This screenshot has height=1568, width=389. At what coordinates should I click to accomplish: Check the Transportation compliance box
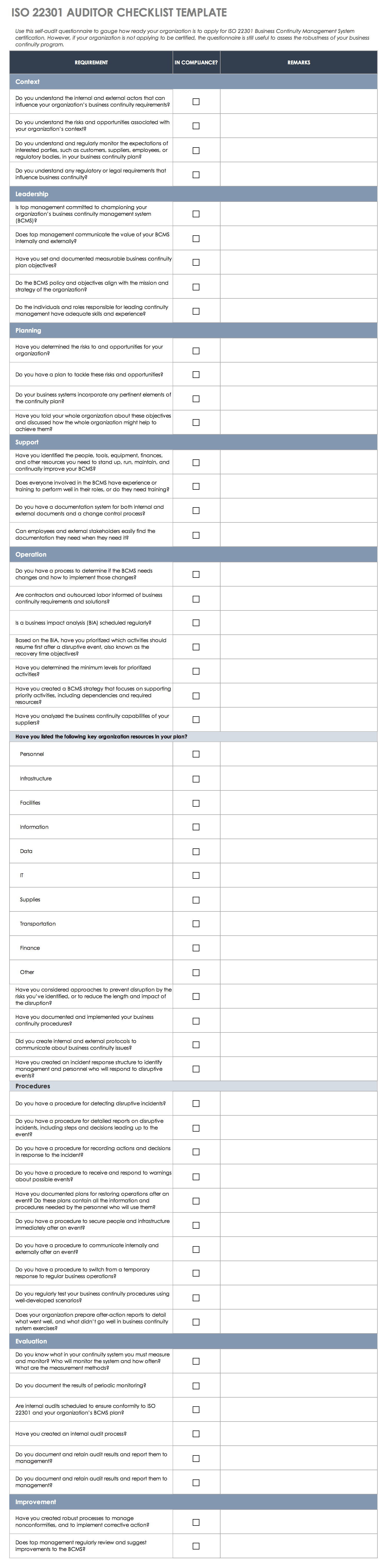196,924
